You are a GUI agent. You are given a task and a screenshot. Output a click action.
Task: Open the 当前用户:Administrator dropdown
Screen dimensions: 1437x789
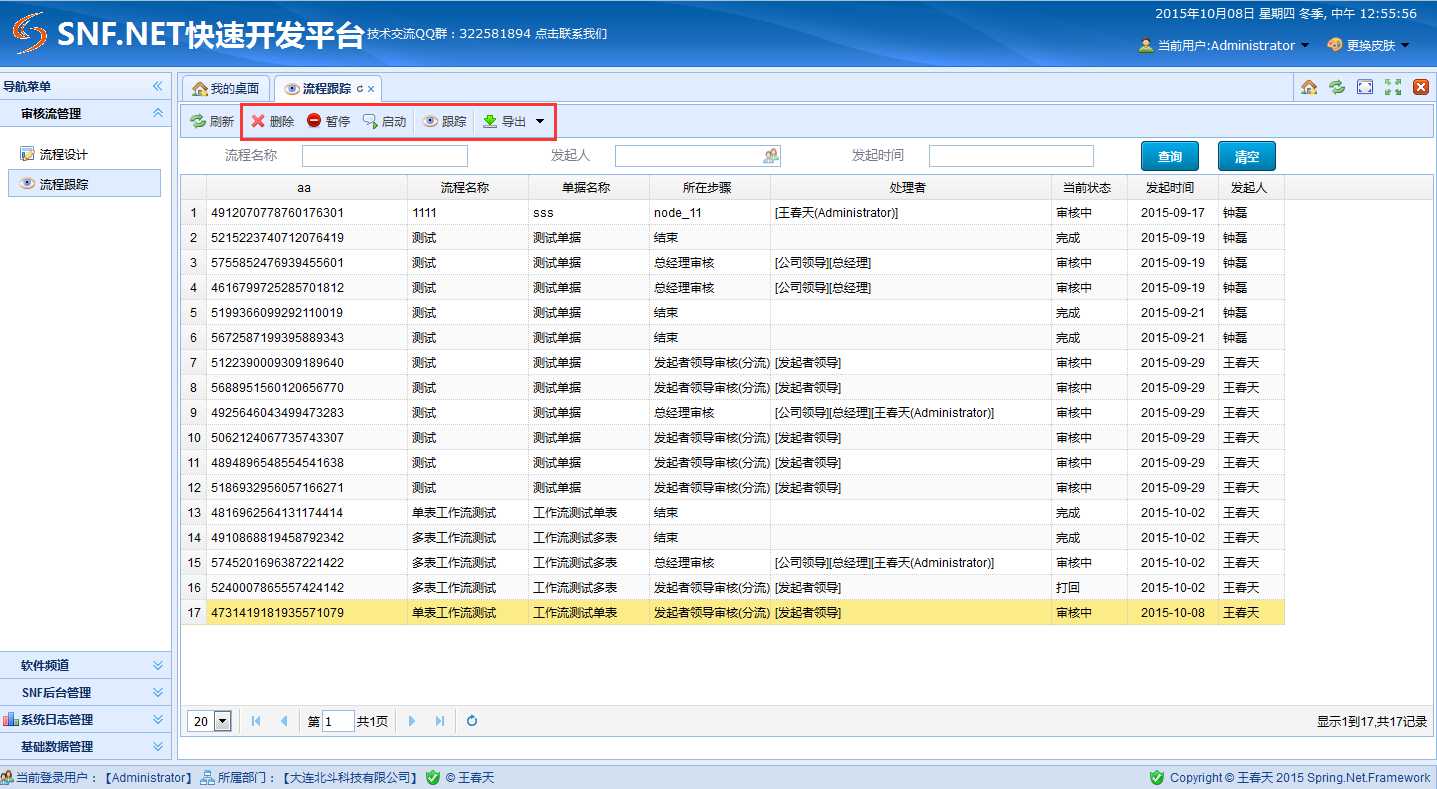tap(1224, 45)
